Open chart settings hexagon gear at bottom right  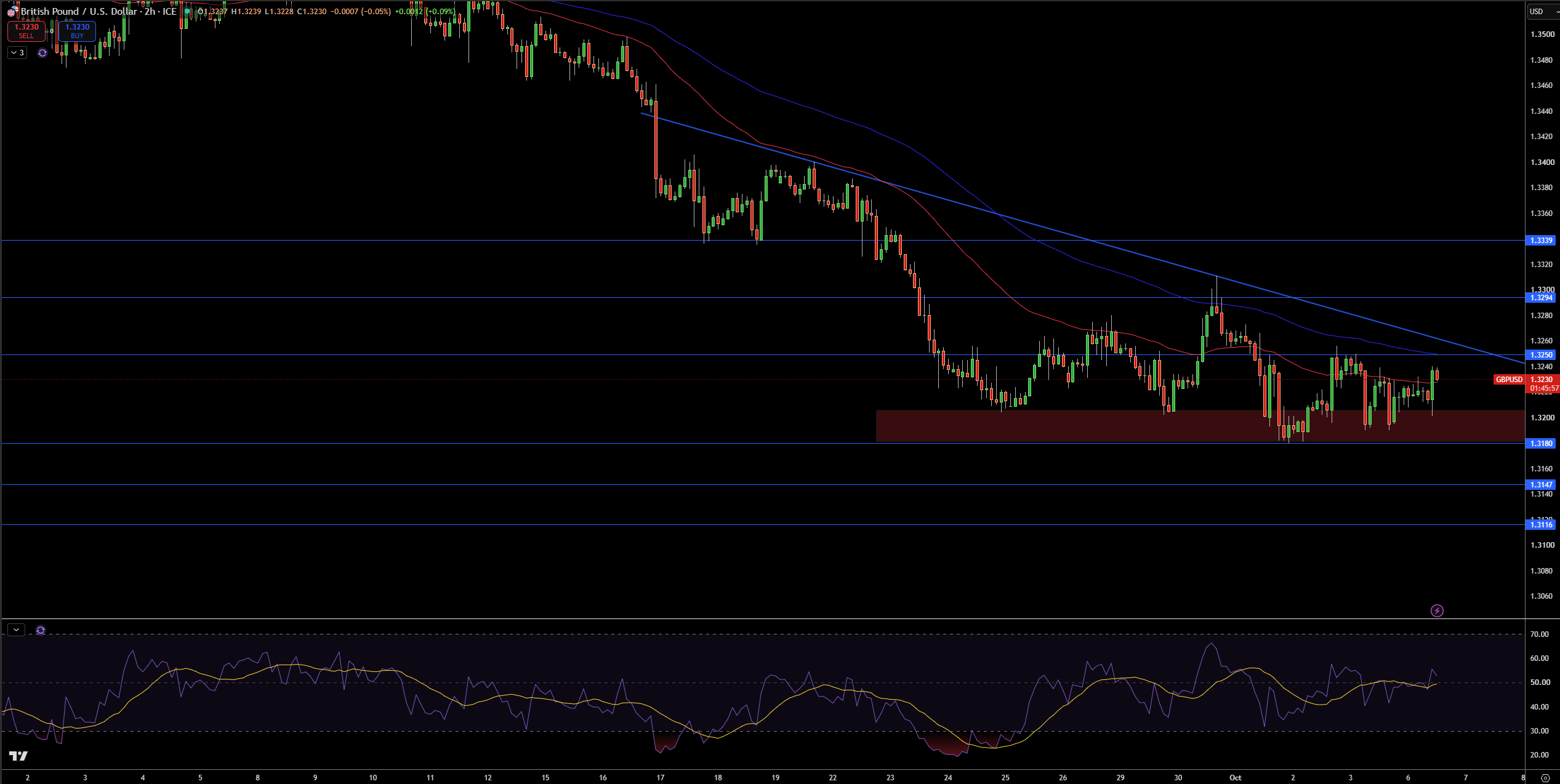pyautogui.click(x=1545, y=778)
